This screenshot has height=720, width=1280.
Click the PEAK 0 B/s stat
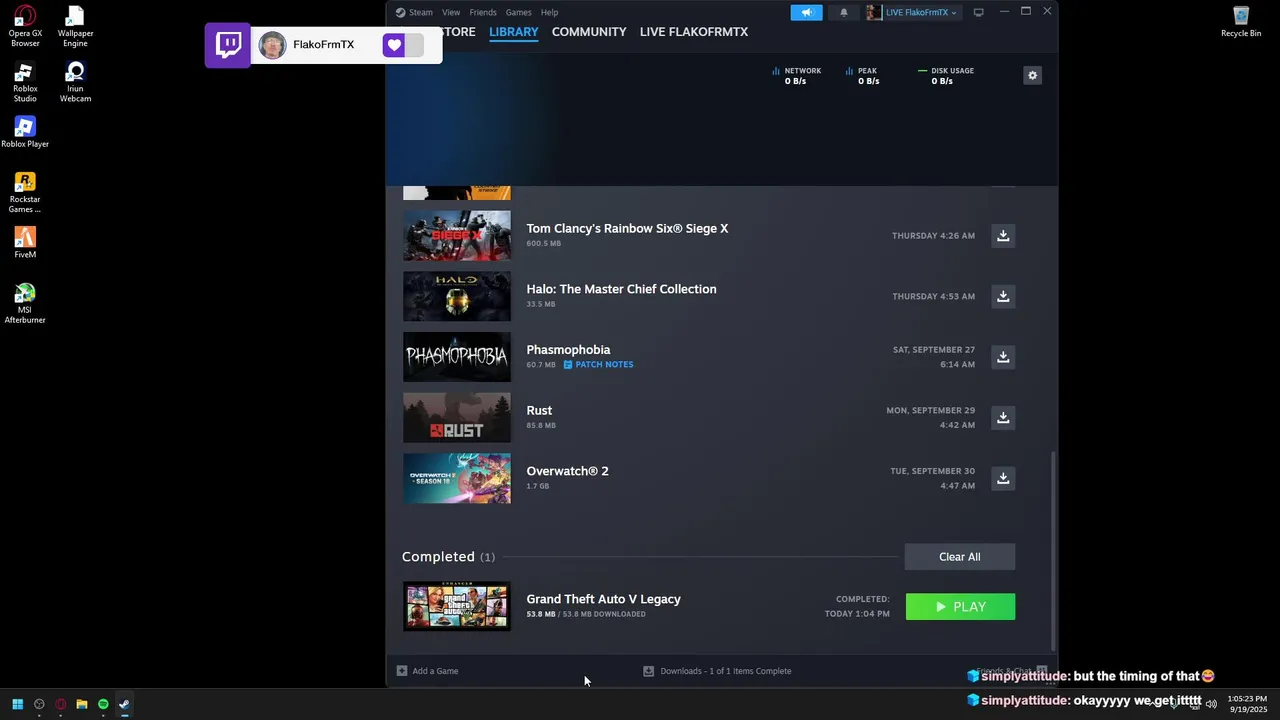coord(862,76)
